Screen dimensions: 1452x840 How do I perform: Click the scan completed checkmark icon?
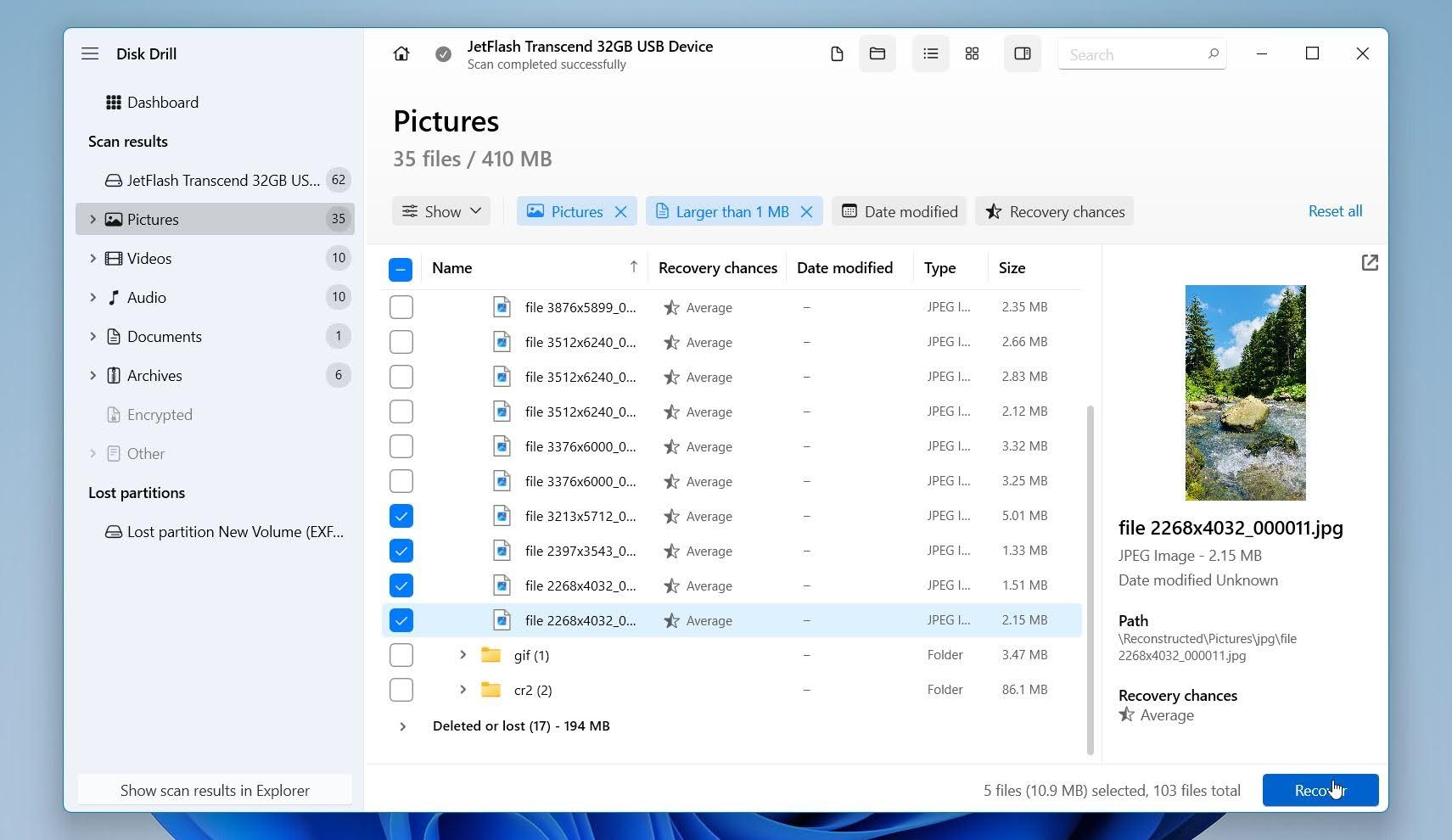coord(443,54)
